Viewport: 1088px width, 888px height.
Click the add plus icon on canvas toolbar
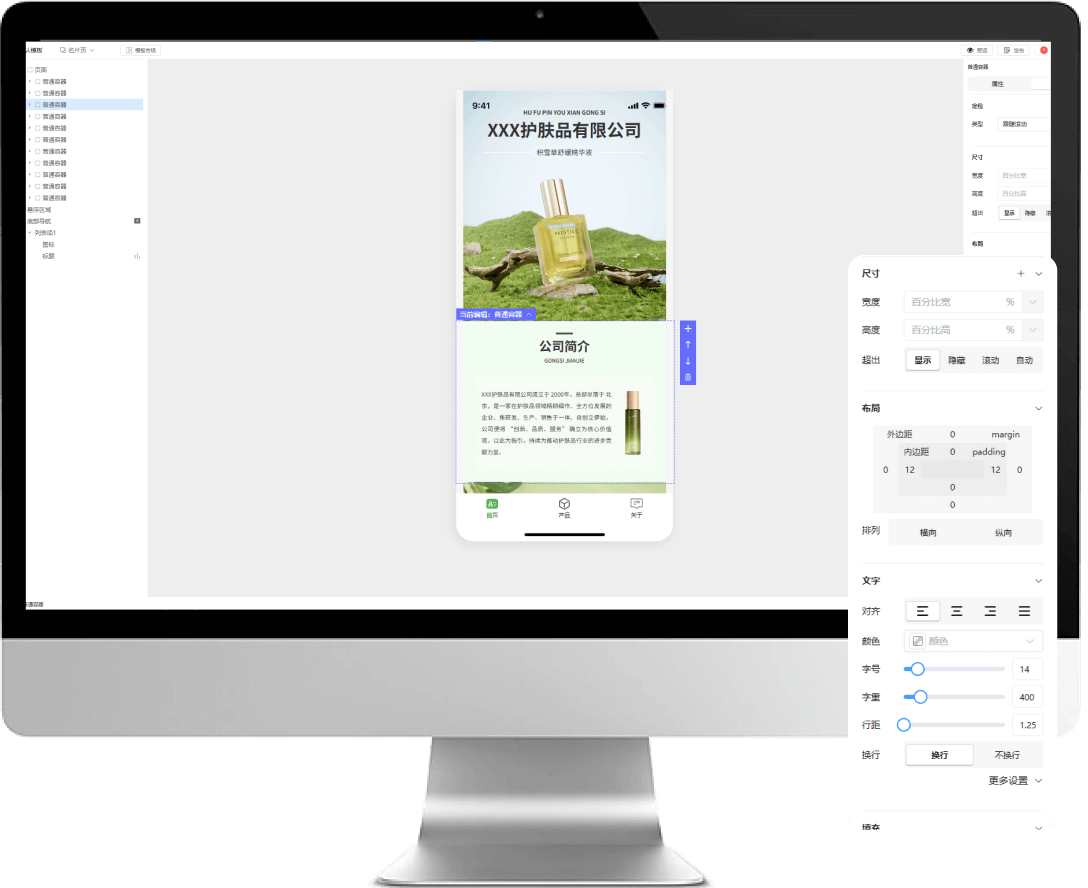point(687,329)
